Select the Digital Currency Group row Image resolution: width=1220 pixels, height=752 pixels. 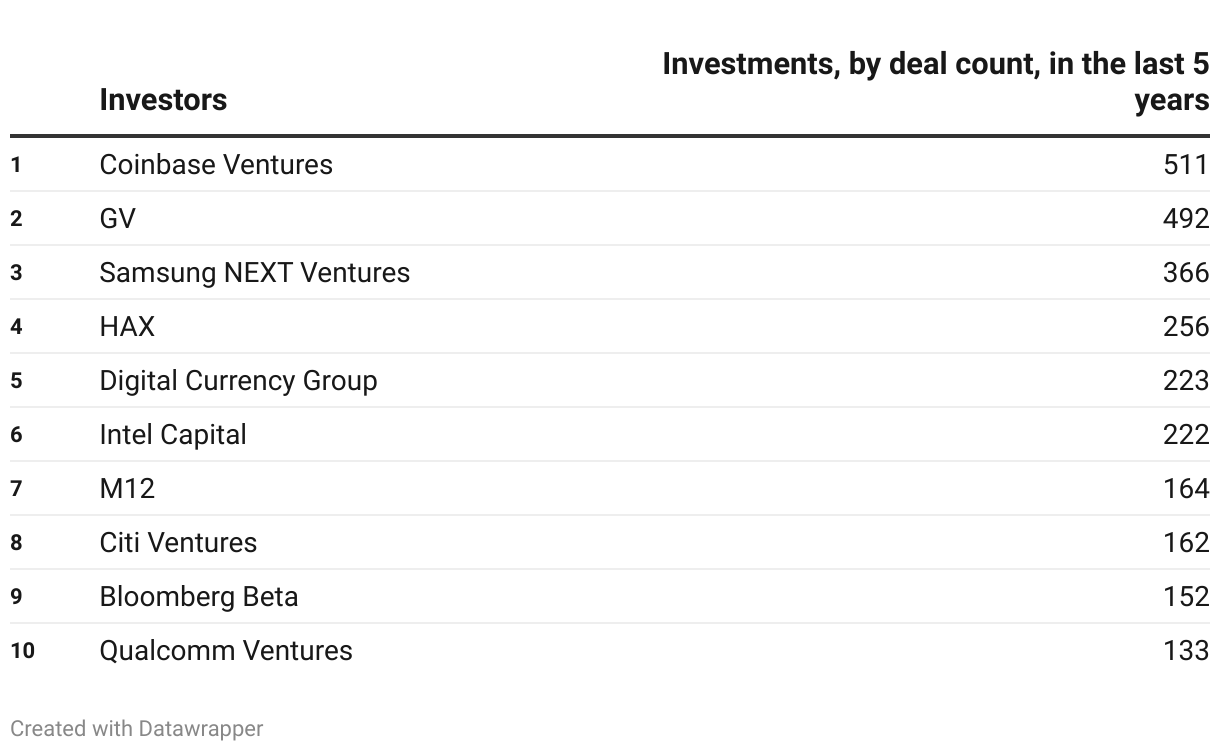click(238, 380)
